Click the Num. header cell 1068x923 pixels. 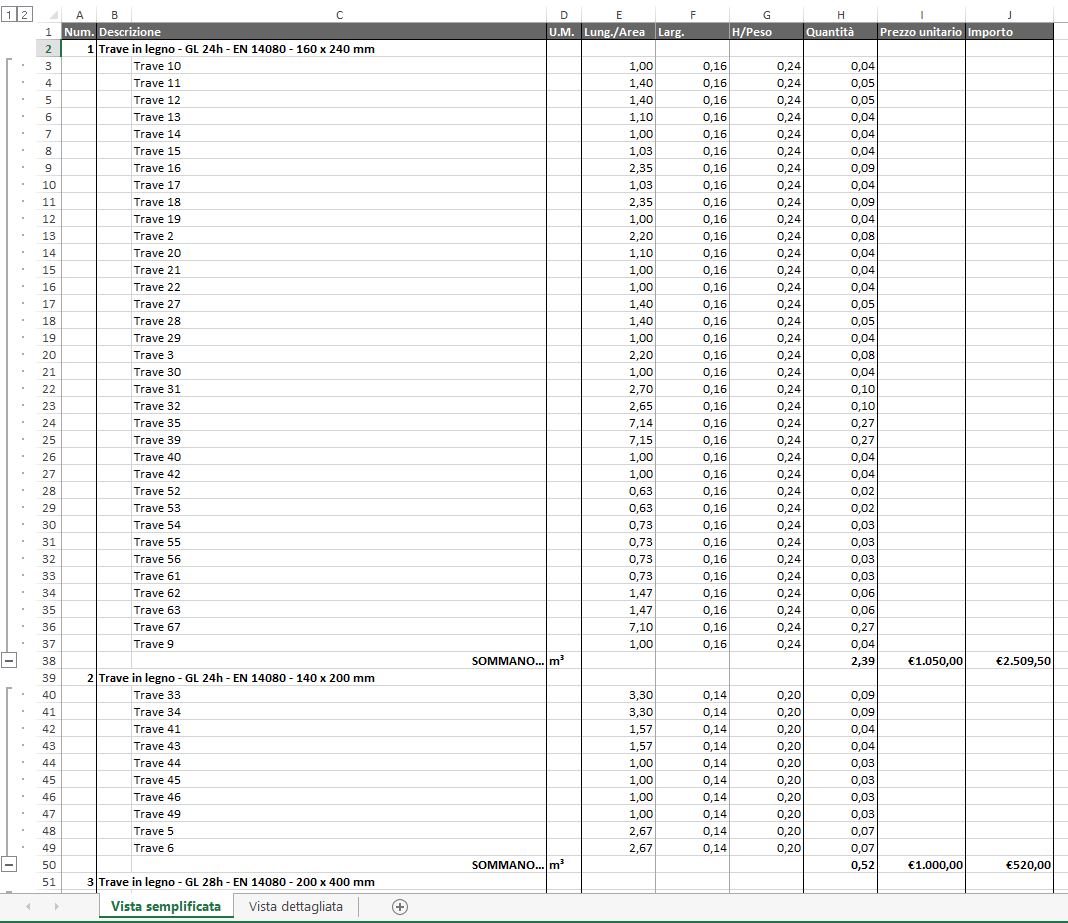[79, 32]
